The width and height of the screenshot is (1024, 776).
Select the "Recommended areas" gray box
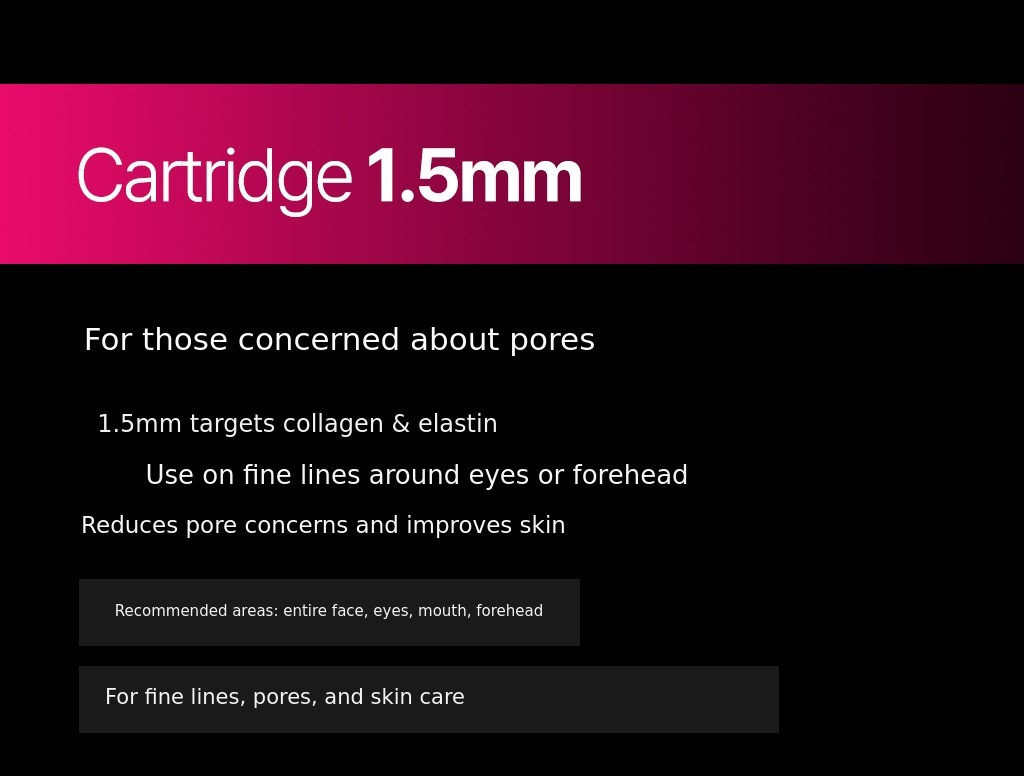[x=329, y=612]
